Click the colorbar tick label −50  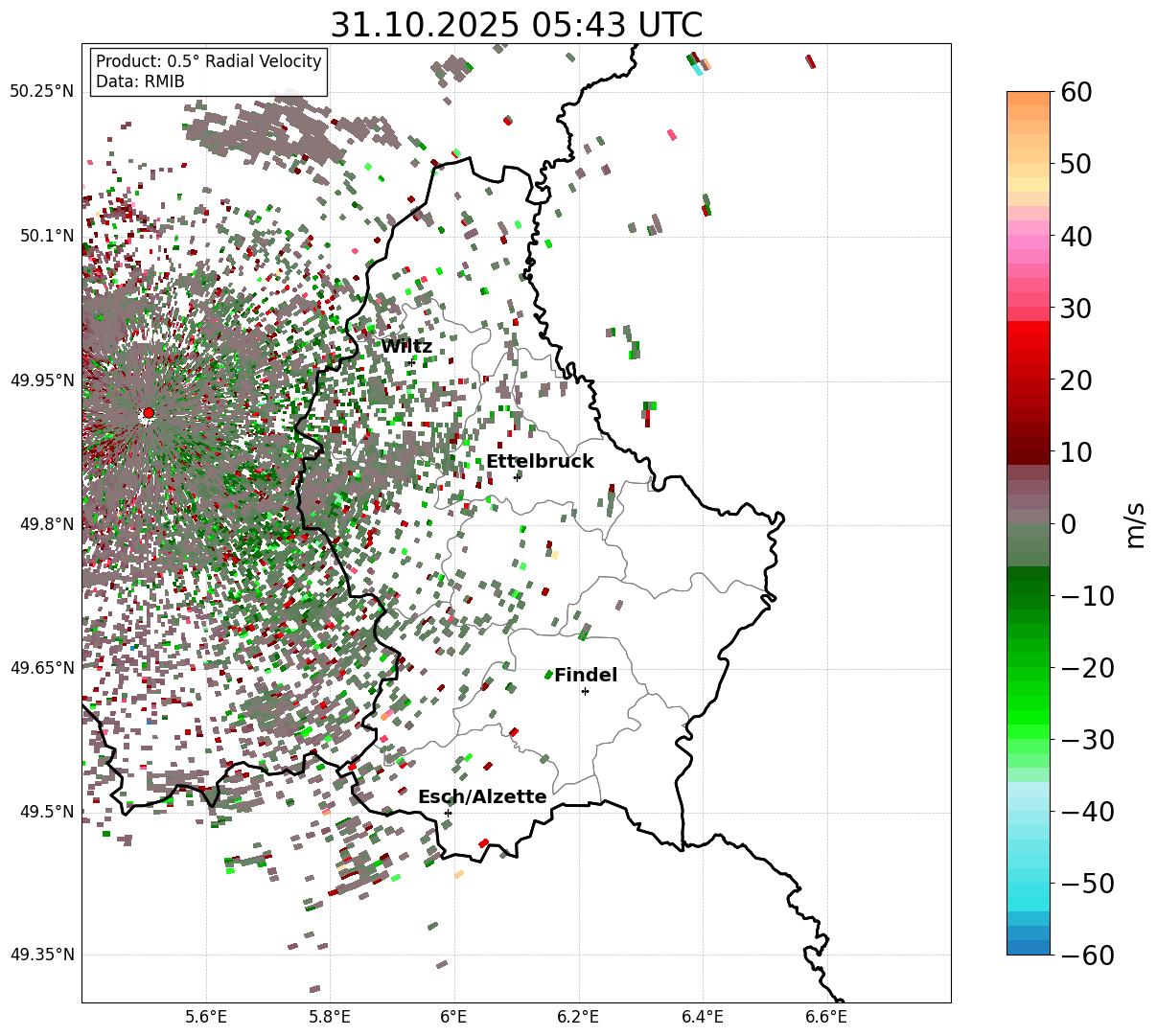(x=1088, y=884)
